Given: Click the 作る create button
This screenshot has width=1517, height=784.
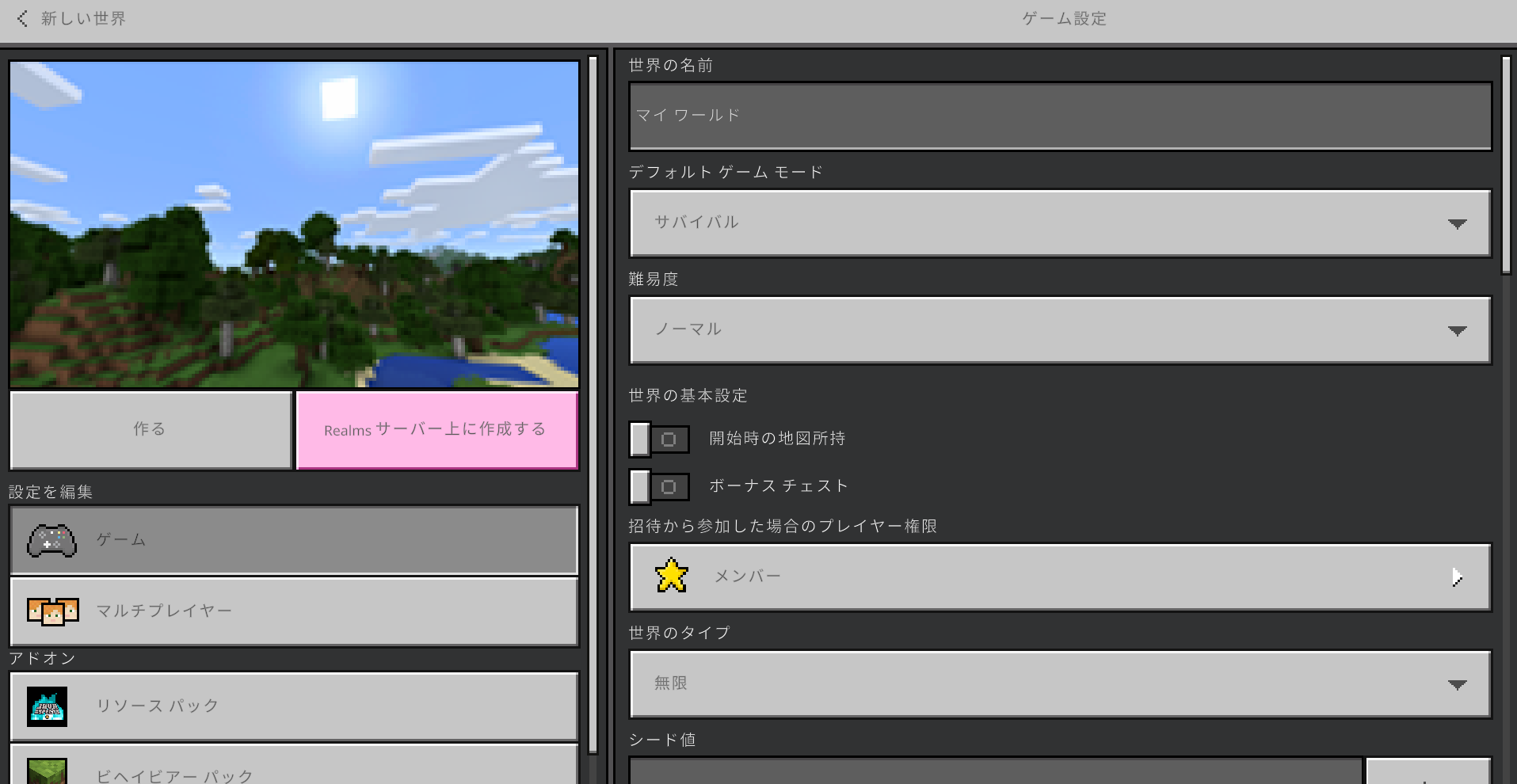Looking at the screenshot, I should (151, 430).
